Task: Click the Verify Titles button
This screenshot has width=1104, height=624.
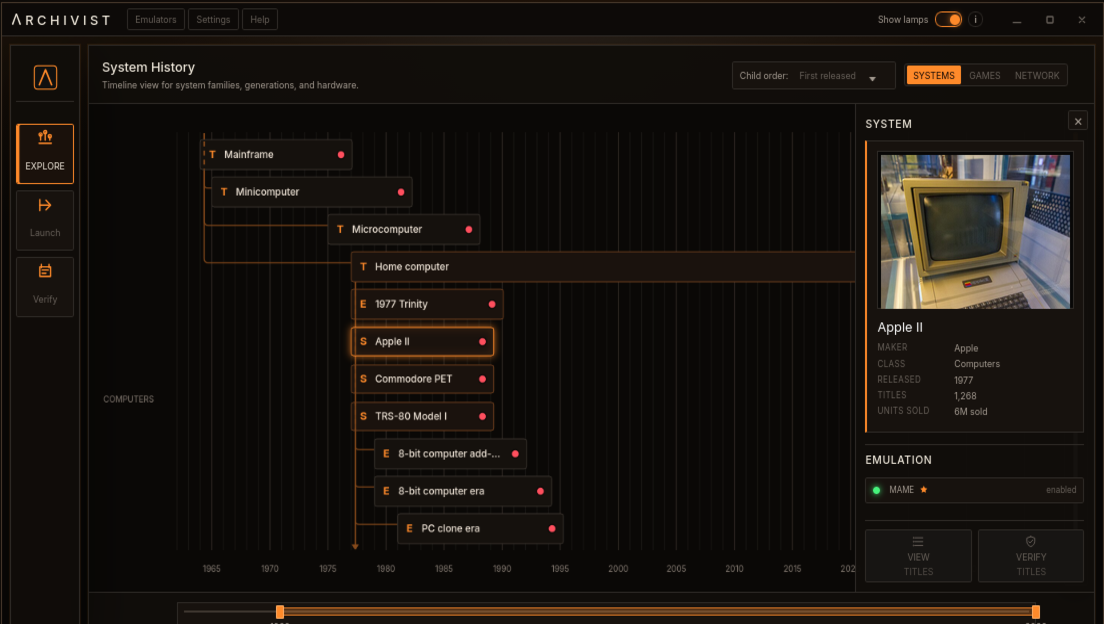Action: point(1031,556)
